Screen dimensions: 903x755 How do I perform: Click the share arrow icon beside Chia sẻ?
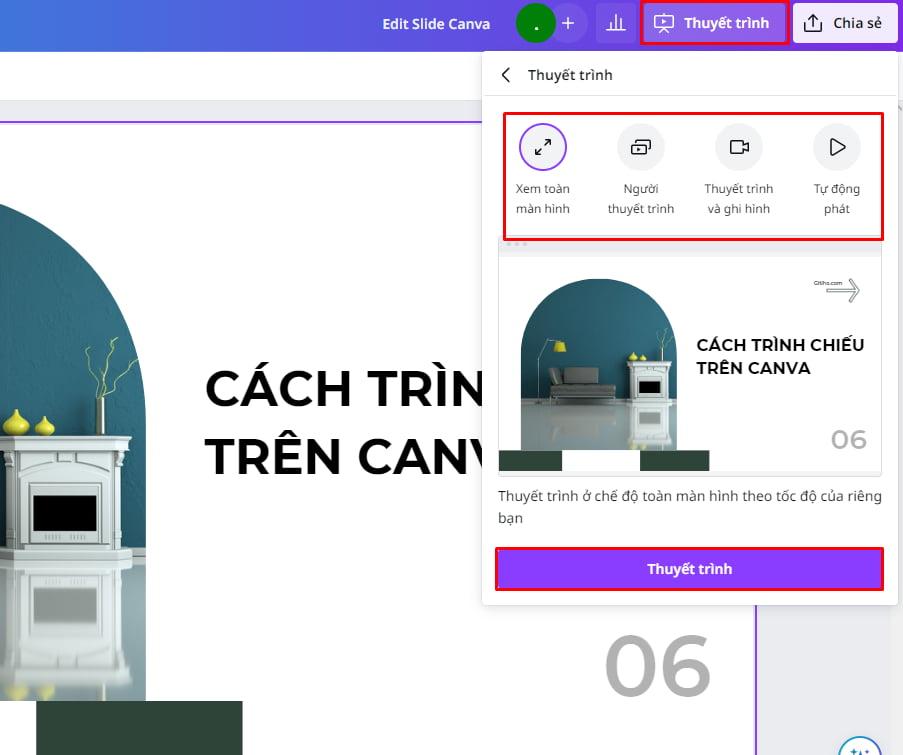pos(818,22)
